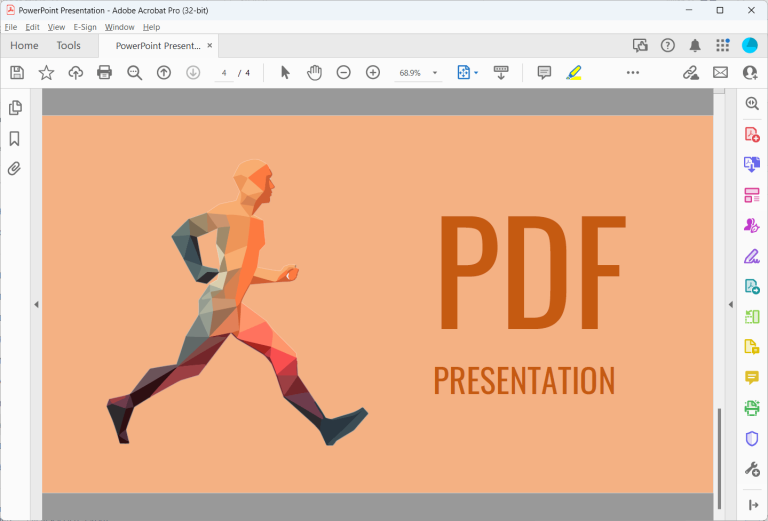The width and height of the screenshot is (768, 521).
Task: Show the Attachments paperclip panel
Action: (15, 168)
